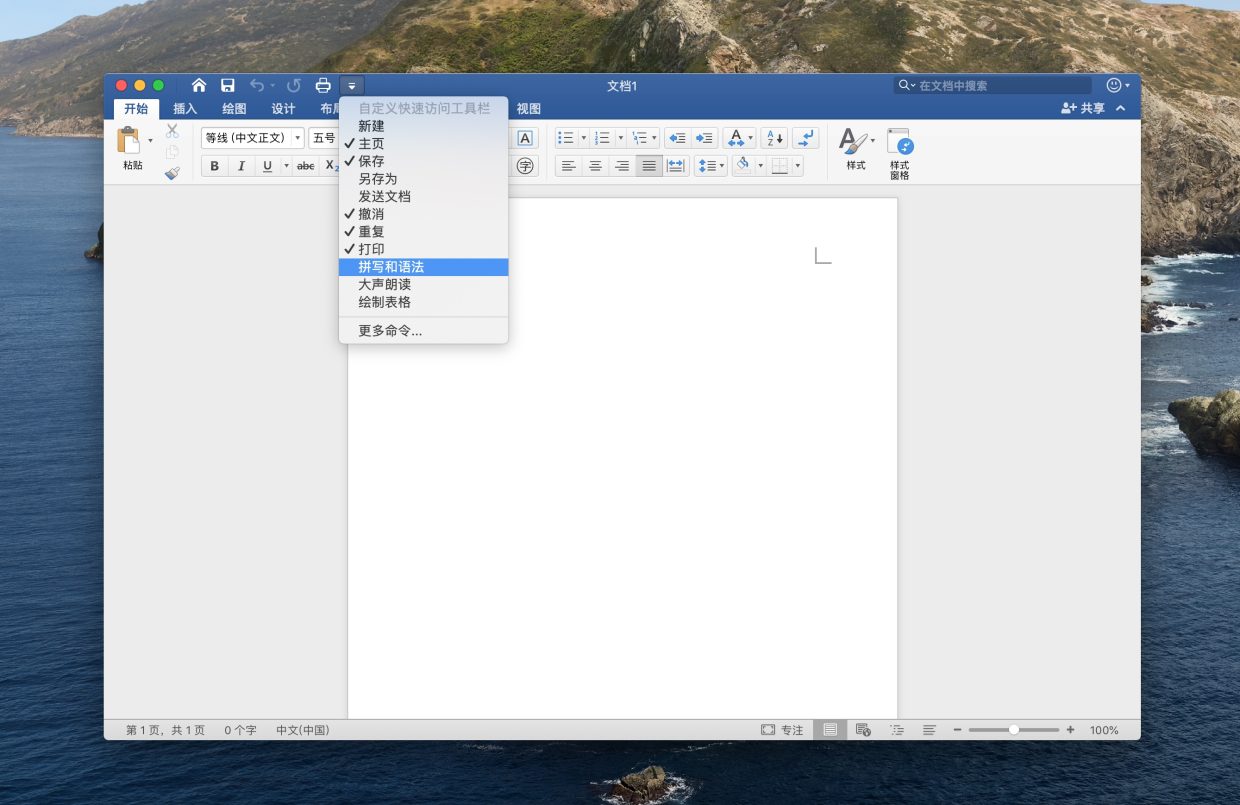Select 另存为 in the menu
This screenshot has height=805, width=1240.
point(424,179)
